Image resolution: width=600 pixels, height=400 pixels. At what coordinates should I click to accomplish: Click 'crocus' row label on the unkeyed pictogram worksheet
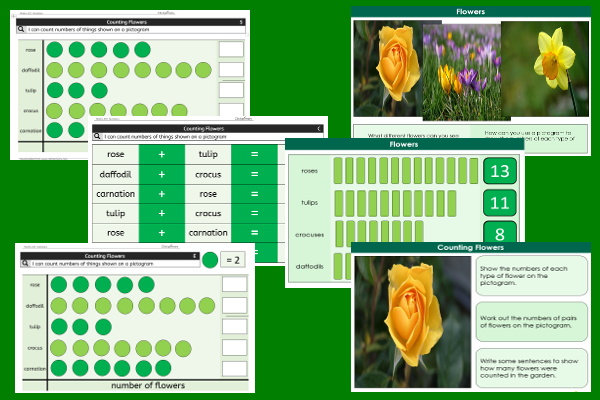pos(31,111)
